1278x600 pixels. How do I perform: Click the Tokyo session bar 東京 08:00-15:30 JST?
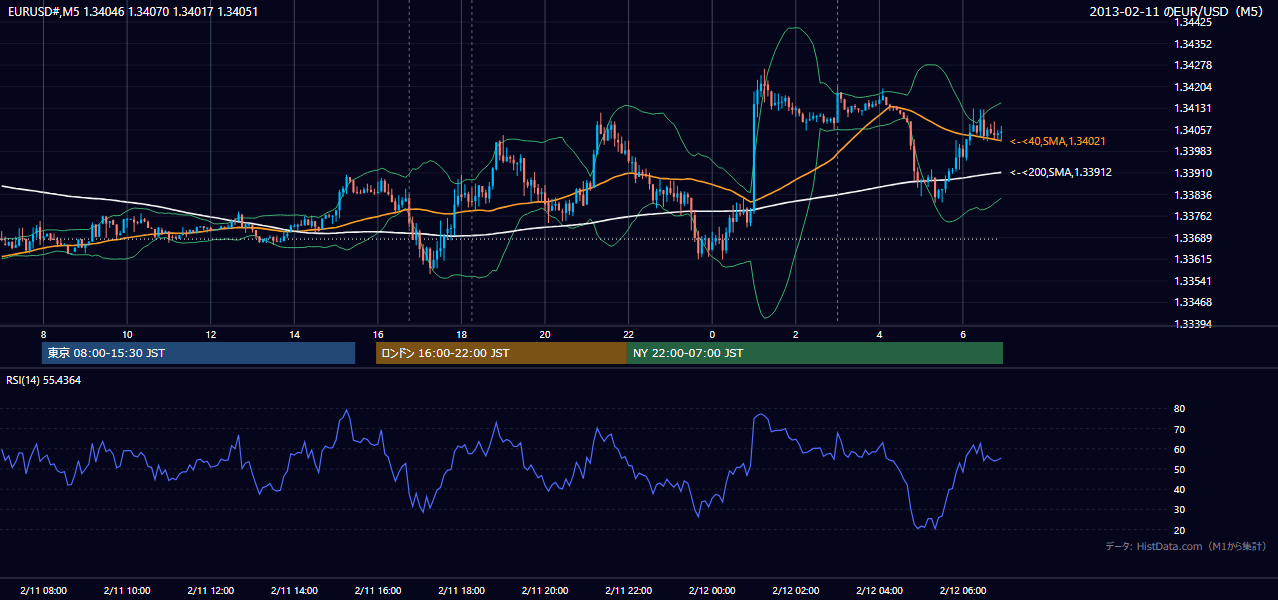tap(198, 353)
